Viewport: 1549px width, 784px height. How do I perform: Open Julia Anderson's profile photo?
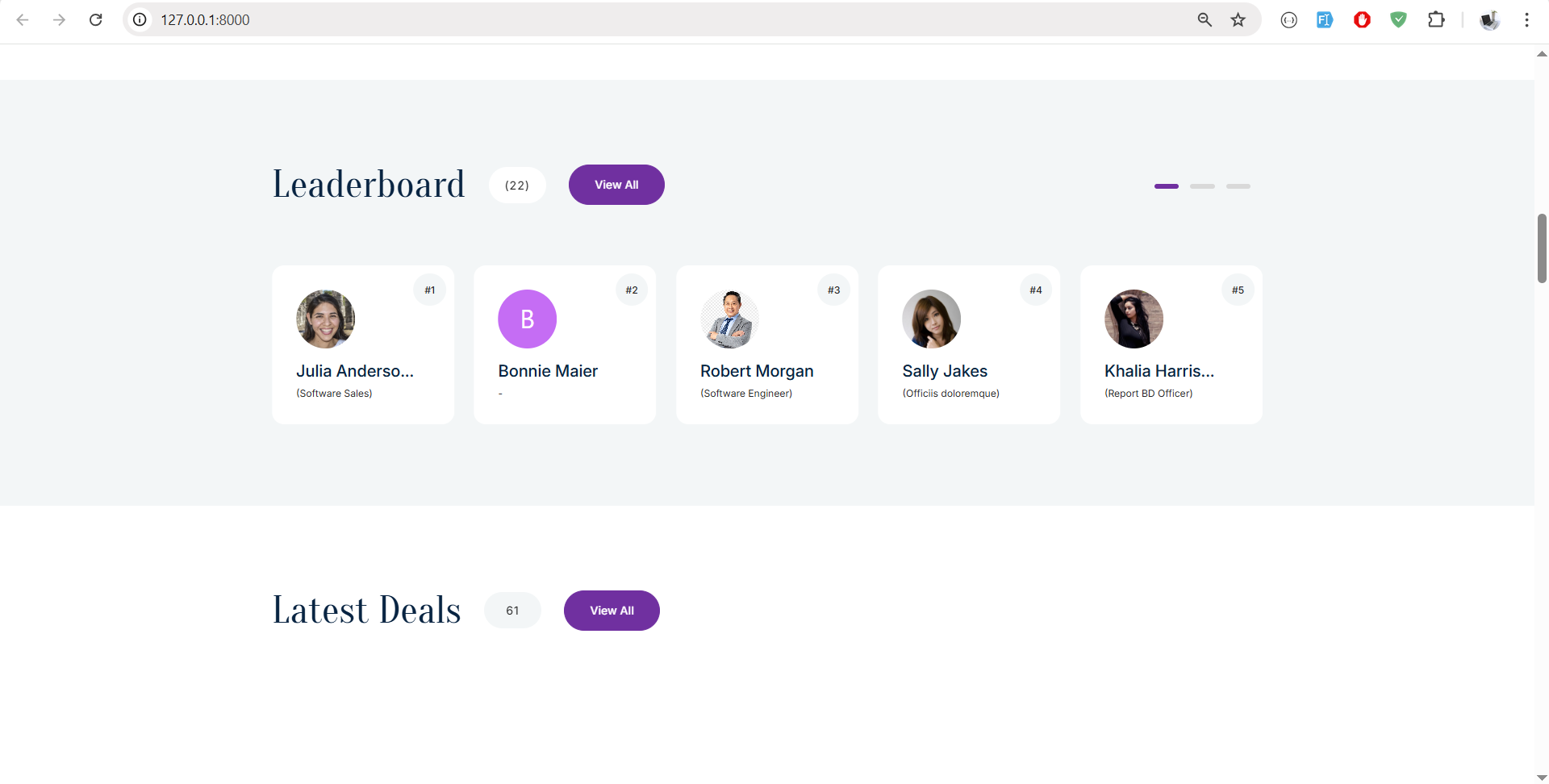point(326,319)
